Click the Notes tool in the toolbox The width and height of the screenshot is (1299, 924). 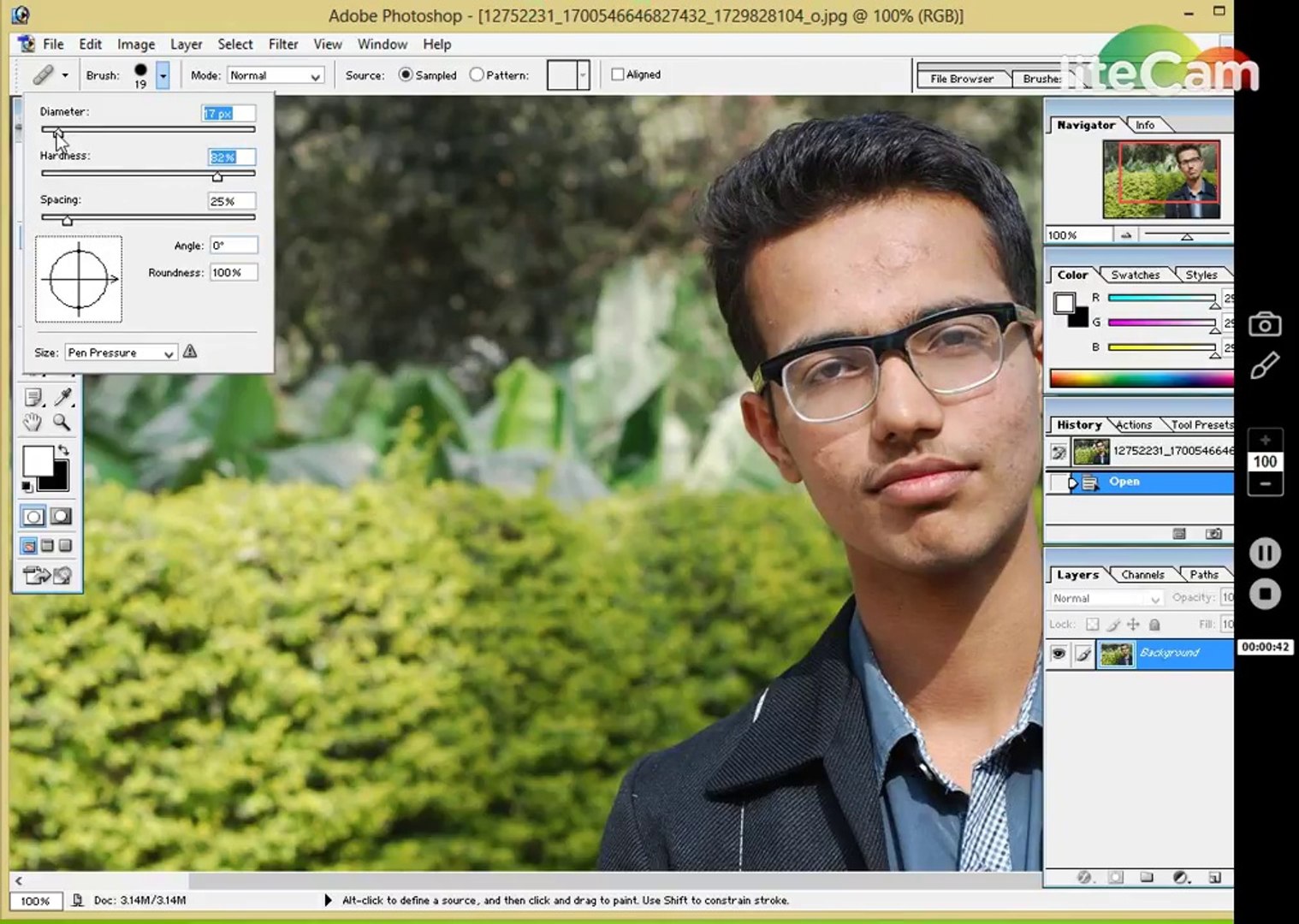(x=33, y=397)
